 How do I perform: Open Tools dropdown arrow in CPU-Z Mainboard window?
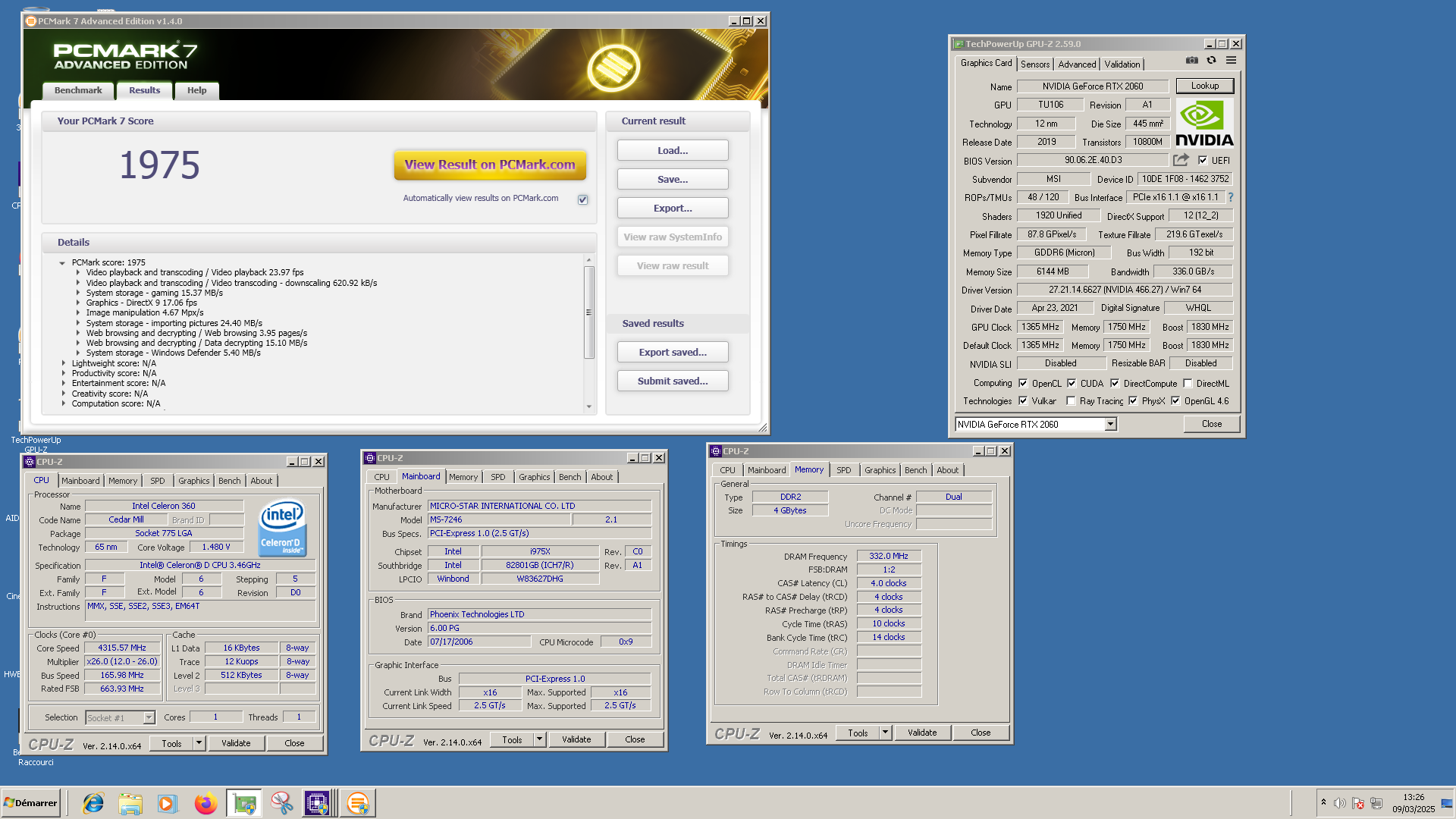(x=540, y=739)
